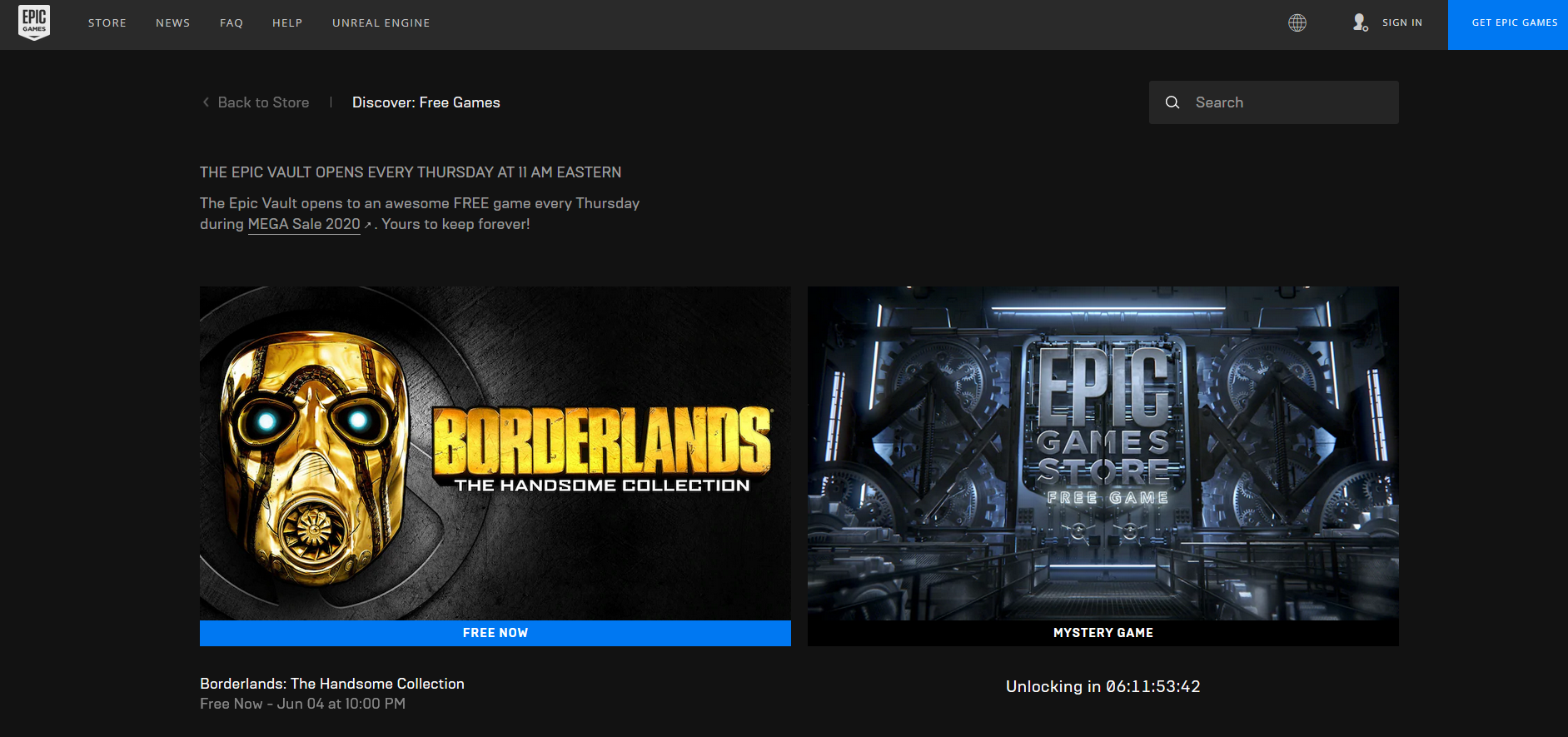Click the magnifying glass search icon
This screenshot has height=737, width=1568.
pyautogui.click(x=1172, y=102)
